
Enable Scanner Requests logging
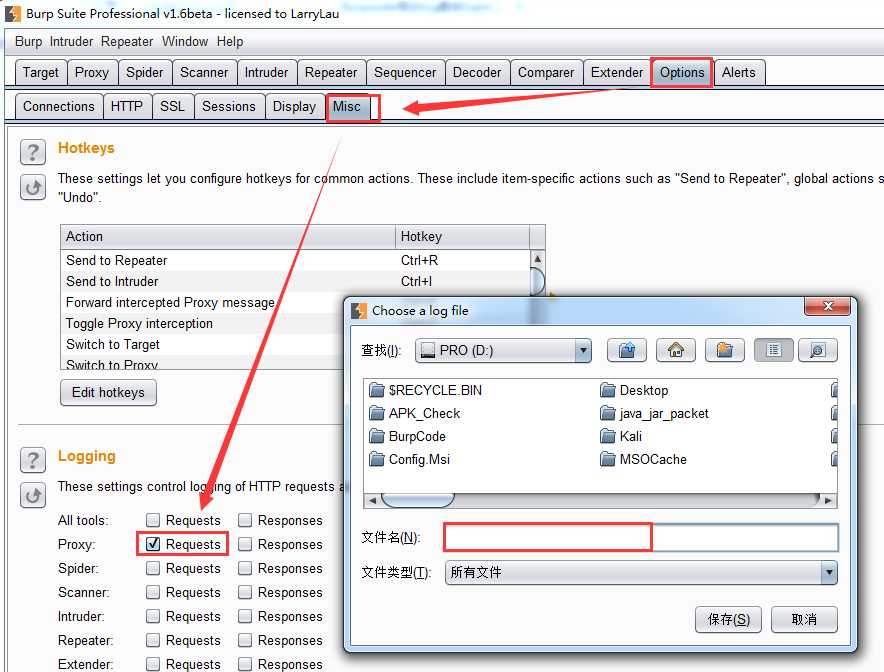click(x=153, y=592)
